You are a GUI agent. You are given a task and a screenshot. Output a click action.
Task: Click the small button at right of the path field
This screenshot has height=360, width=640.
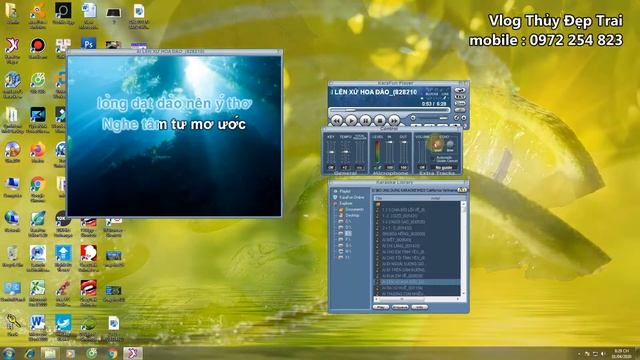pyautogui.click(x=462, y=190)
